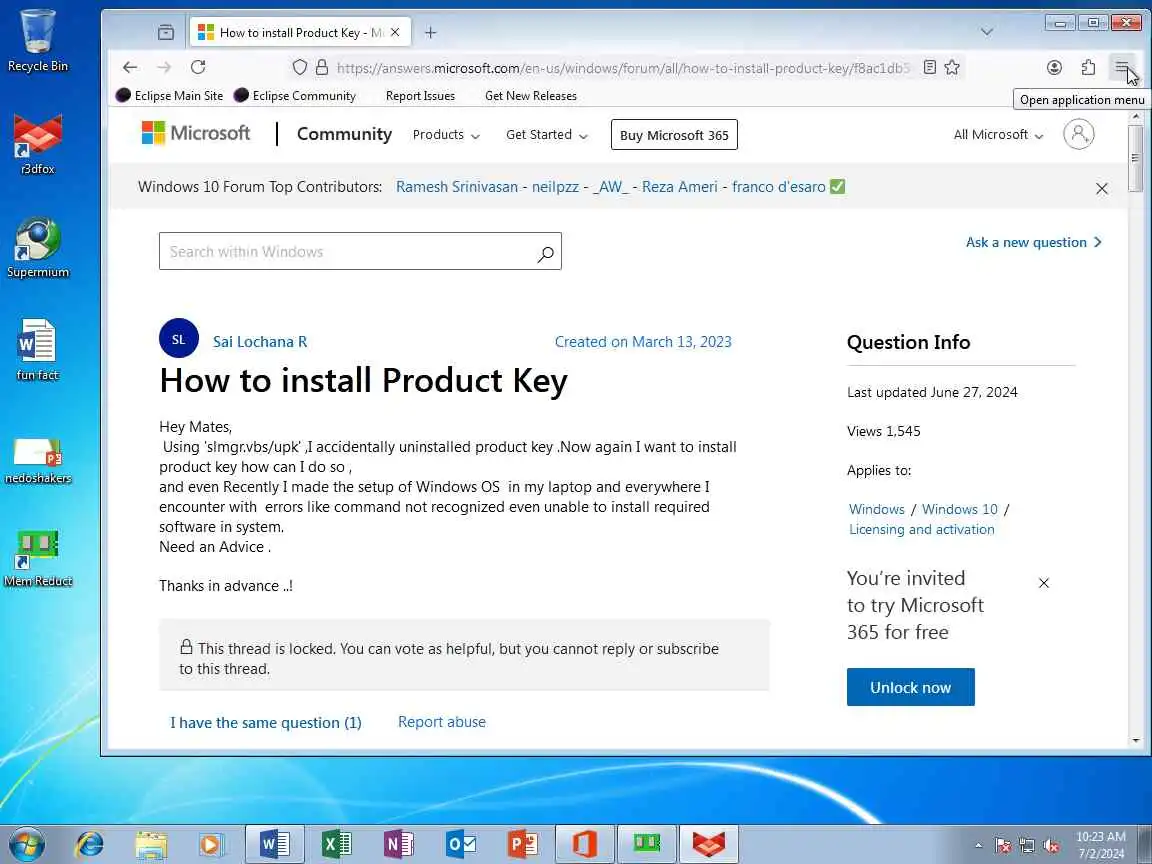Launch Internet Explorer from the taskbar

click(90, 844)
